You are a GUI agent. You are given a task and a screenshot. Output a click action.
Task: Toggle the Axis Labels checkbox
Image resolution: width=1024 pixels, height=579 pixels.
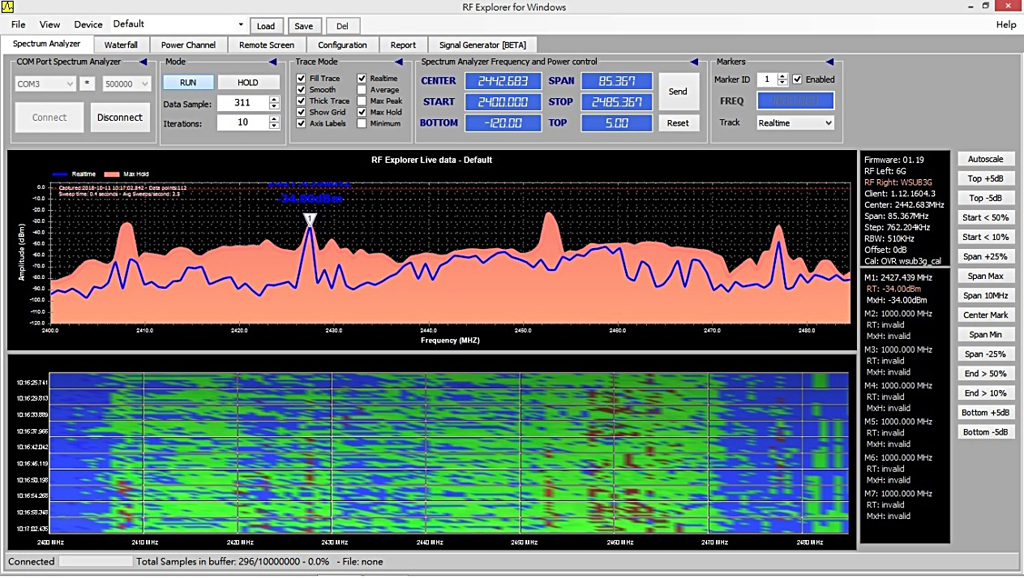pyautogui.click(x=301, y=123)
